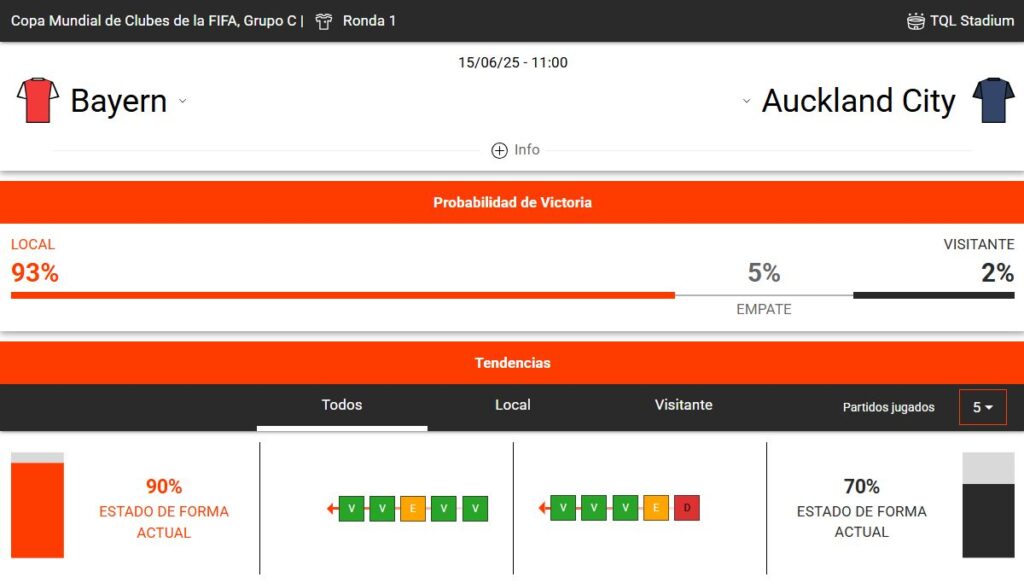Click the Partidos jugados label
The image size is (1024, 583).
(888, 407)
